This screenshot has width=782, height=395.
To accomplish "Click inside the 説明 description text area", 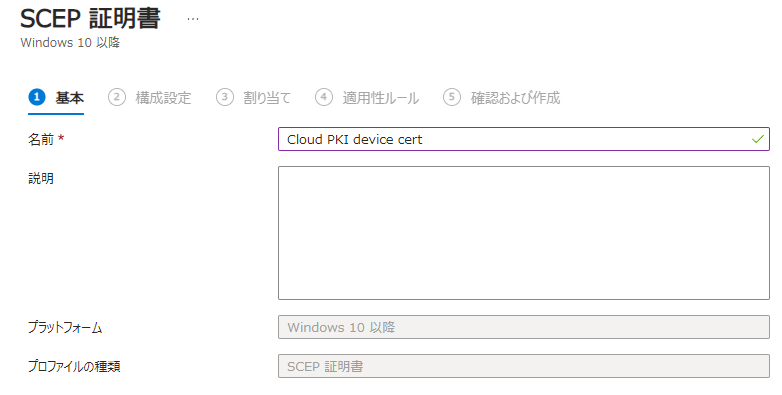I will [524, 233].
